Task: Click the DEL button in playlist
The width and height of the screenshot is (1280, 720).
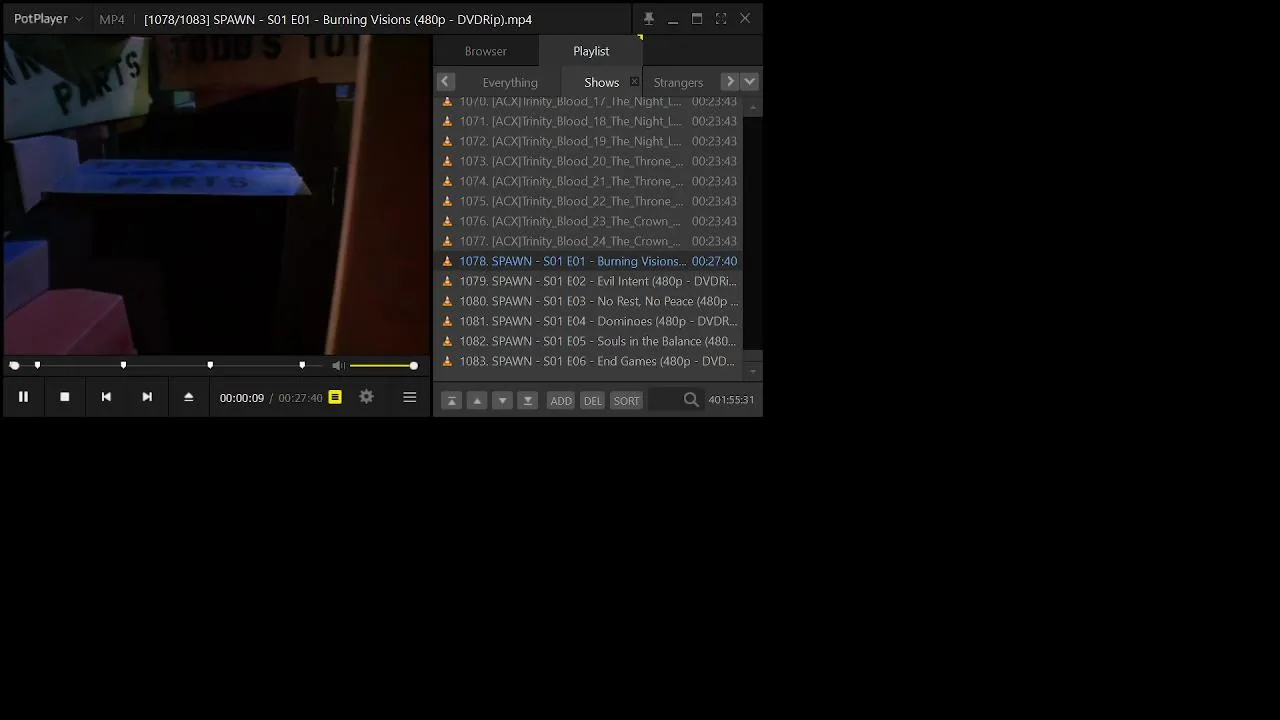Action: pyautogui.click(x=593, y=400)
